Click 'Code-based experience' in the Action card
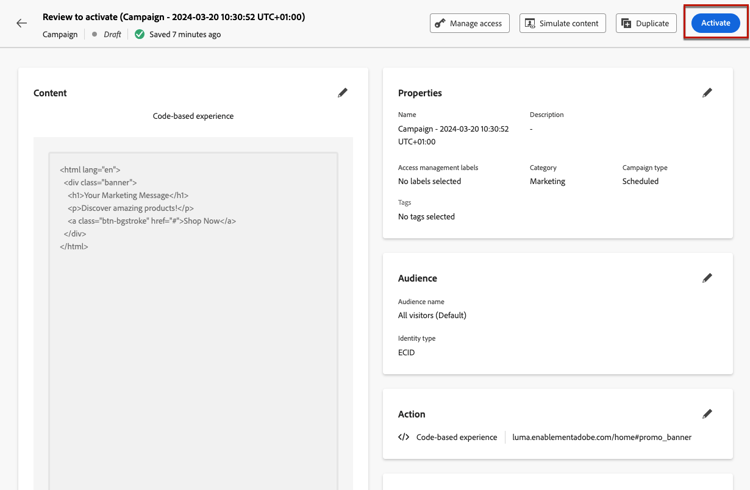 point(456,437)
